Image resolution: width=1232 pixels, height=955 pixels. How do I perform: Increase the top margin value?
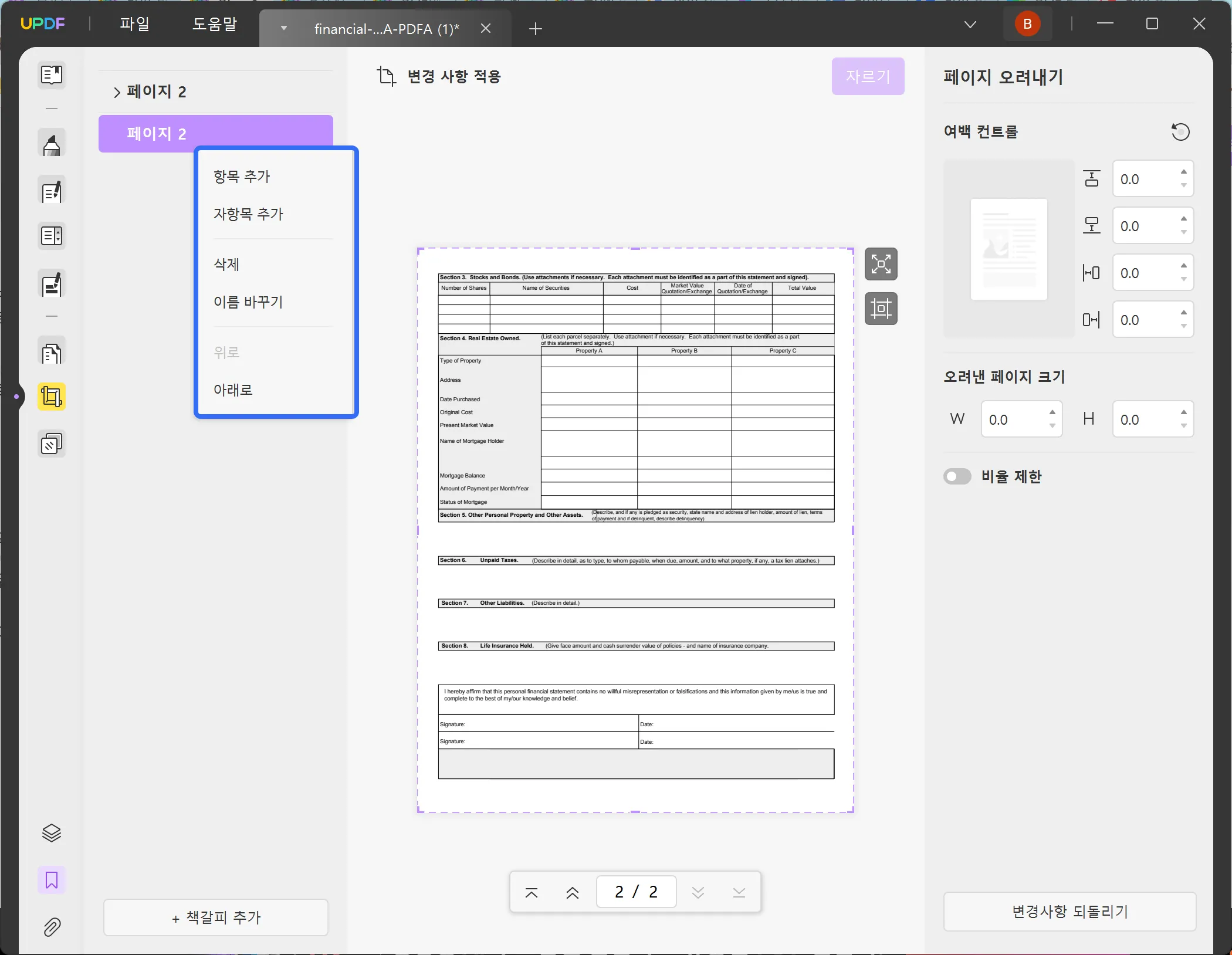pos(1184,172)
